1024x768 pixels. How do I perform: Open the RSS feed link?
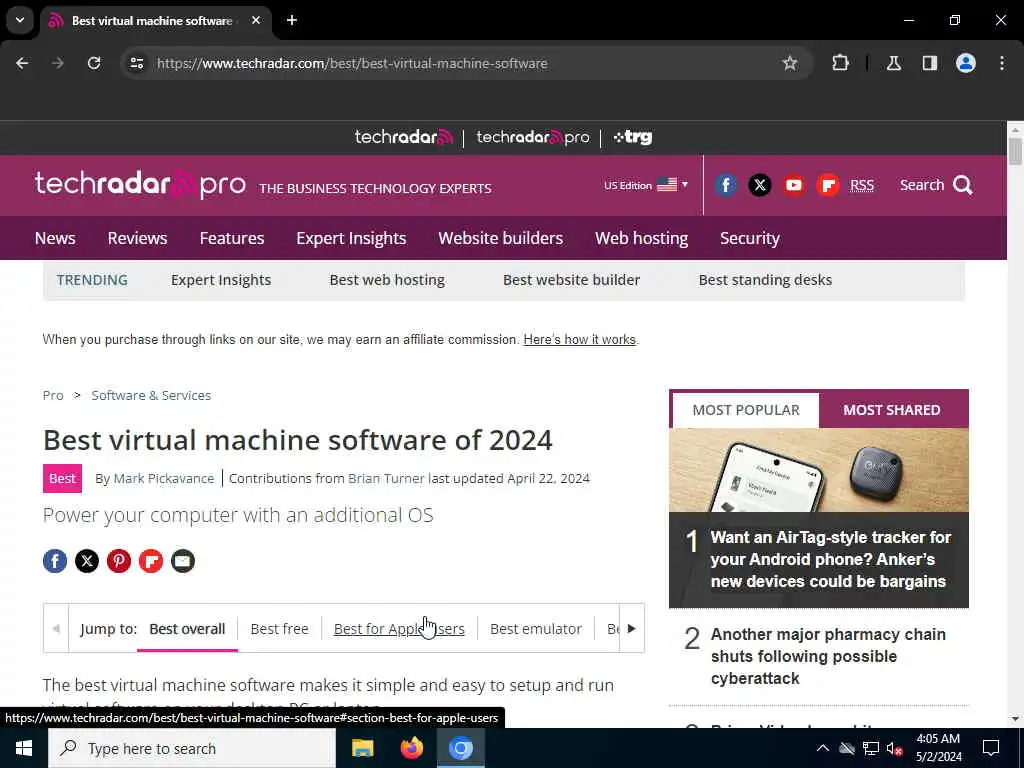click(861, 185)
